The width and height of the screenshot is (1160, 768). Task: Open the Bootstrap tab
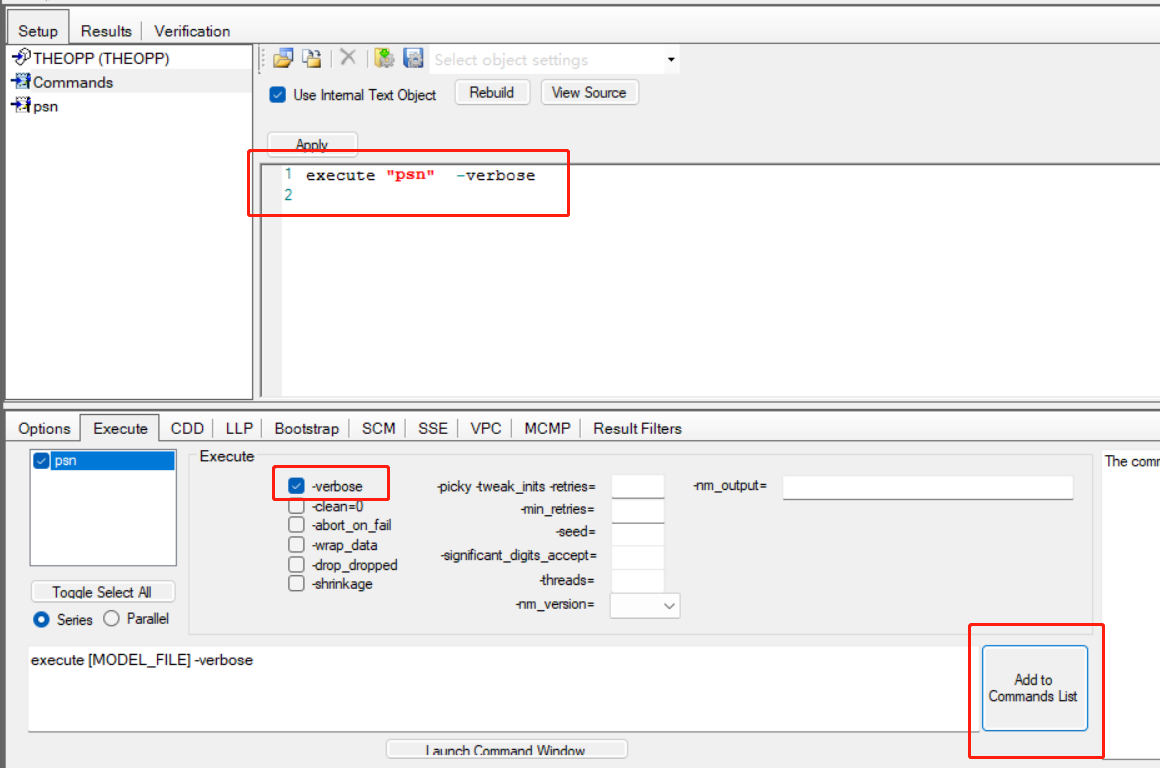pyautogui.click(x=306, y=428)
